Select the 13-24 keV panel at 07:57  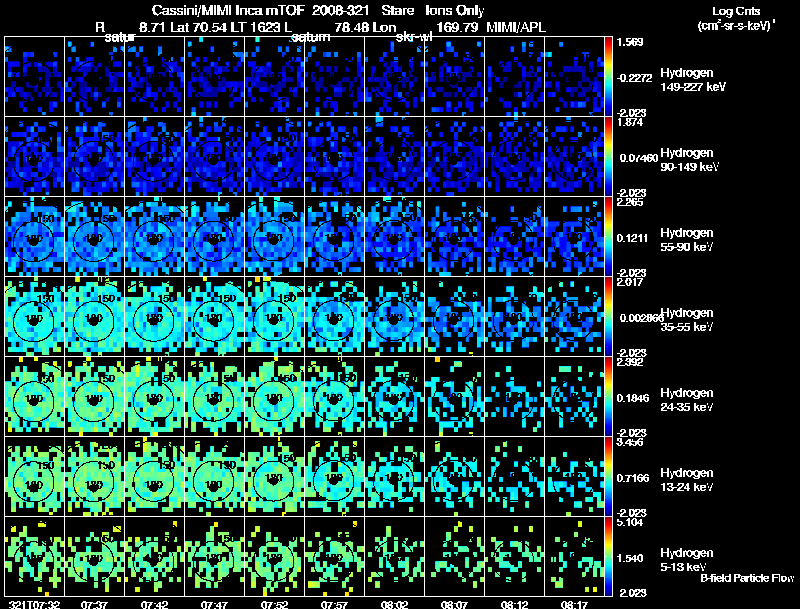click(335, 476)
